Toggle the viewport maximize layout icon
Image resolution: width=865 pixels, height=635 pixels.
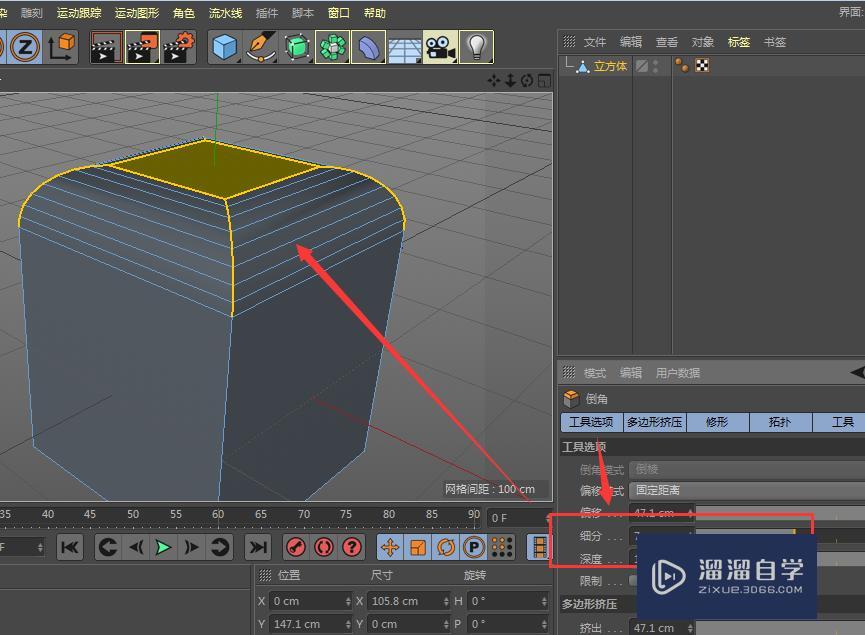544,81
